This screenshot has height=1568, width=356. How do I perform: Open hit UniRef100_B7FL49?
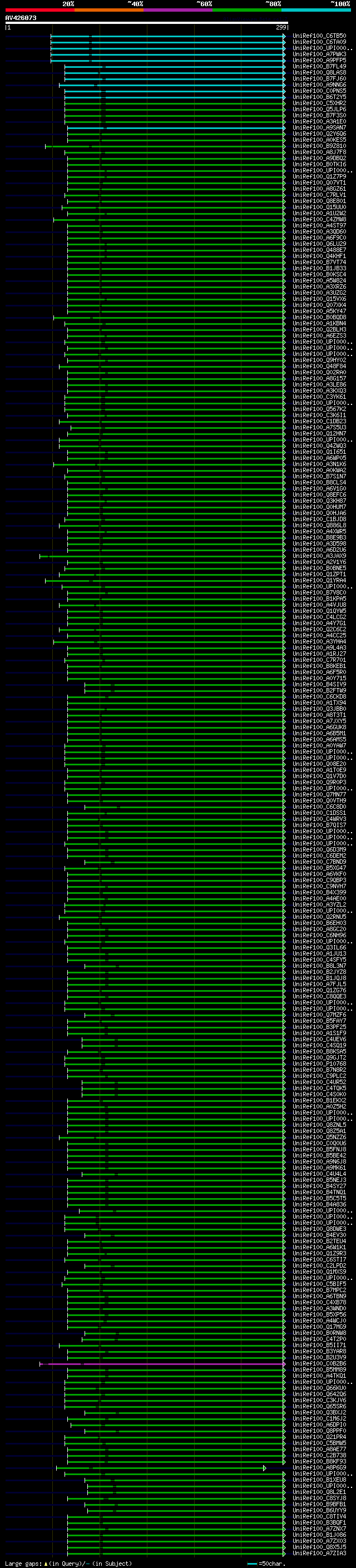[319, 66]
